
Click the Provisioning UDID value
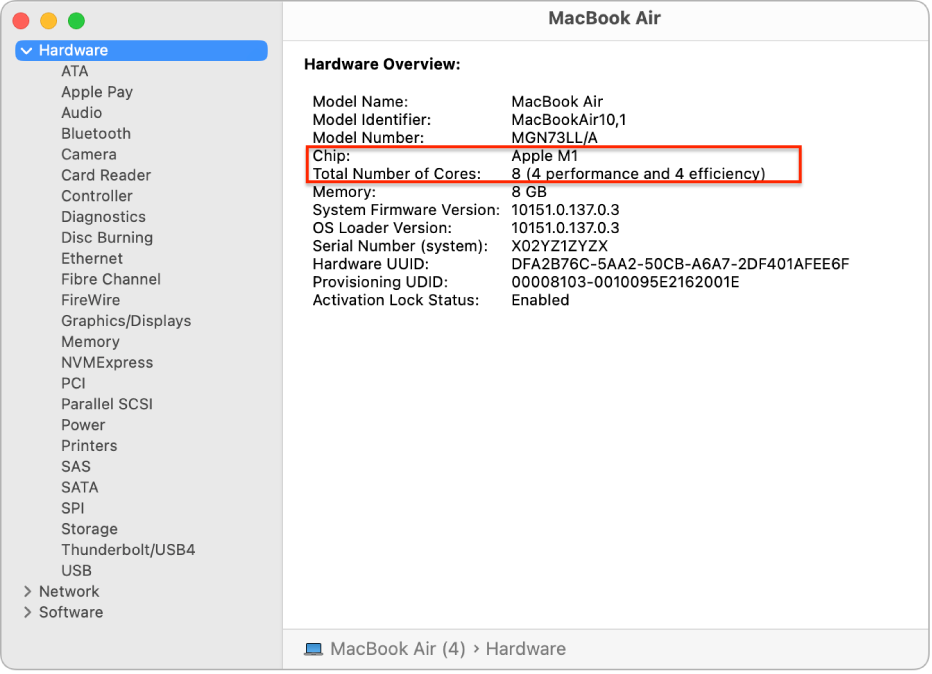click(x=625, y=282)
